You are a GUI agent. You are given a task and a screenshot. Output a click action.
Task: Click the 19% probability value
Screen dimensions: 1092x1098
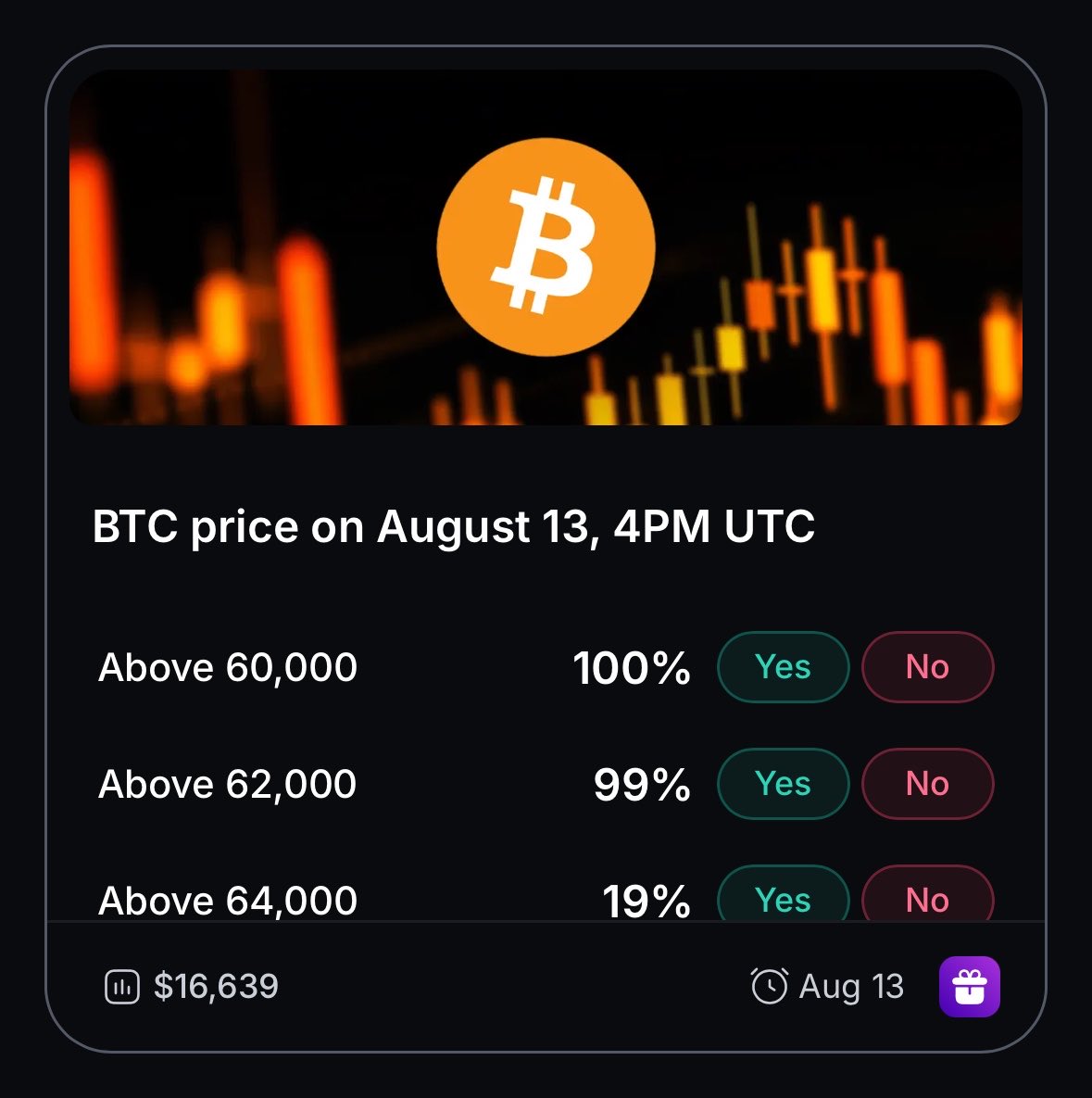tap(646, 902)
